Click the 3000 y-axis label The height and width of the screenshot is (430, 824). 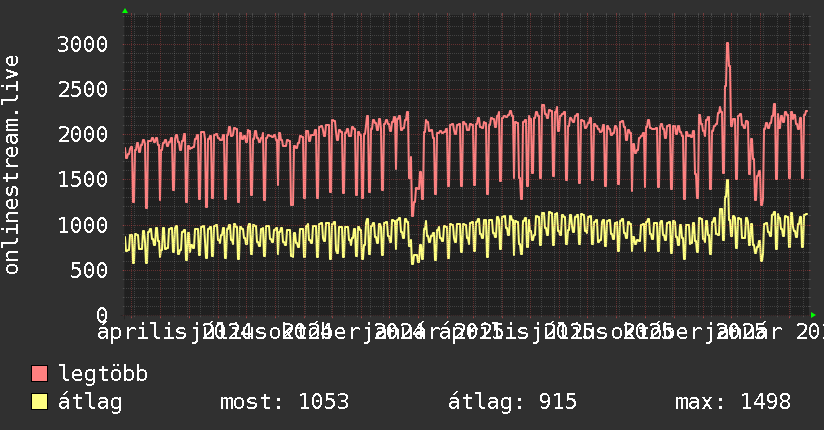pyautogui.click(x=83, y=44)
